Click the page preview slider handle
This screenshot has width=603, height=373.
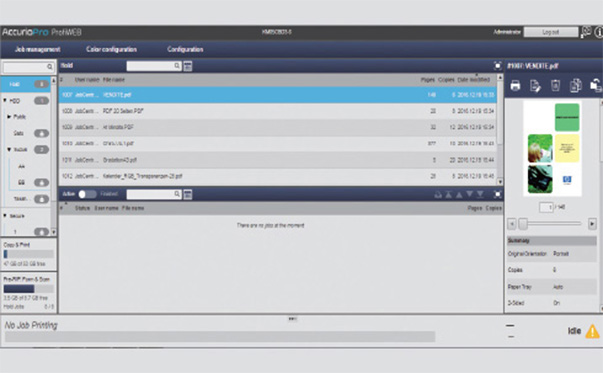click(x=523, y=223)
